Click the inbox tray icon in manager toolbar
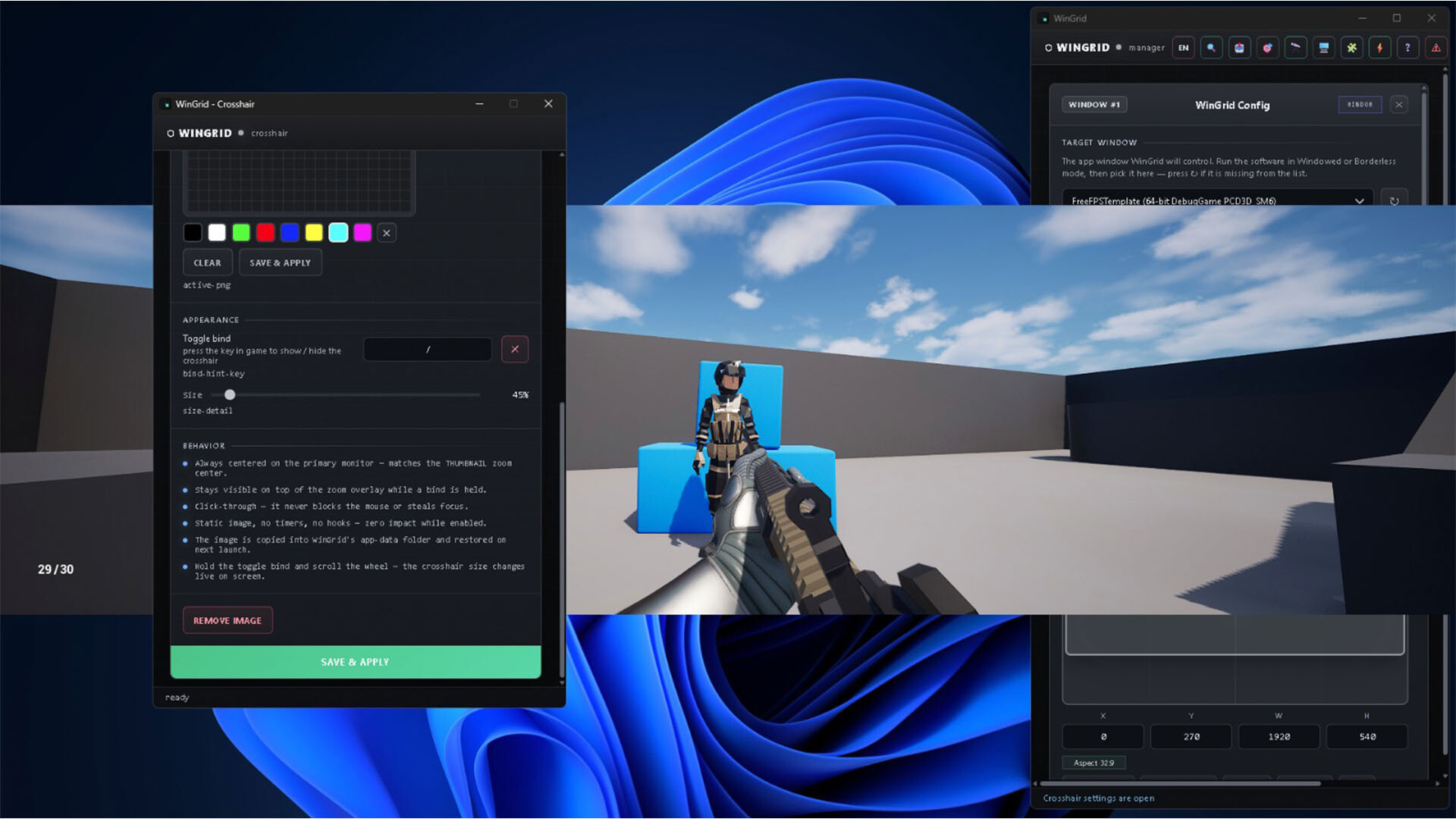This screenshot has width=1456, height=819. coord(1239,48)
